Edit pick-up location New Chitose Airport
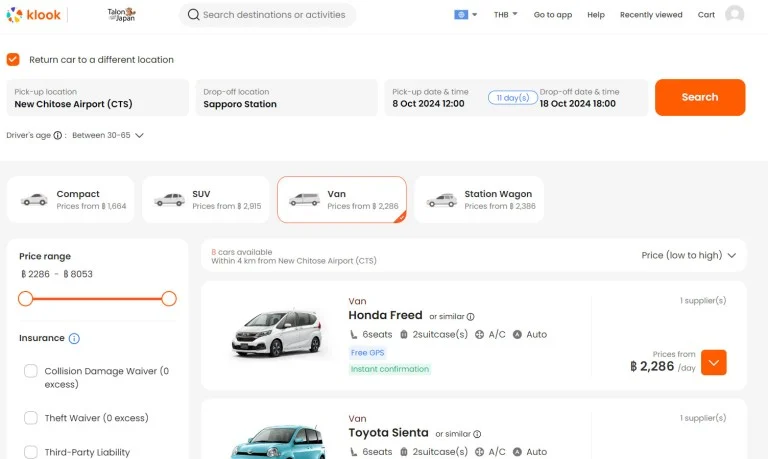This screenshot has height=459, width=768. [97, 97]
